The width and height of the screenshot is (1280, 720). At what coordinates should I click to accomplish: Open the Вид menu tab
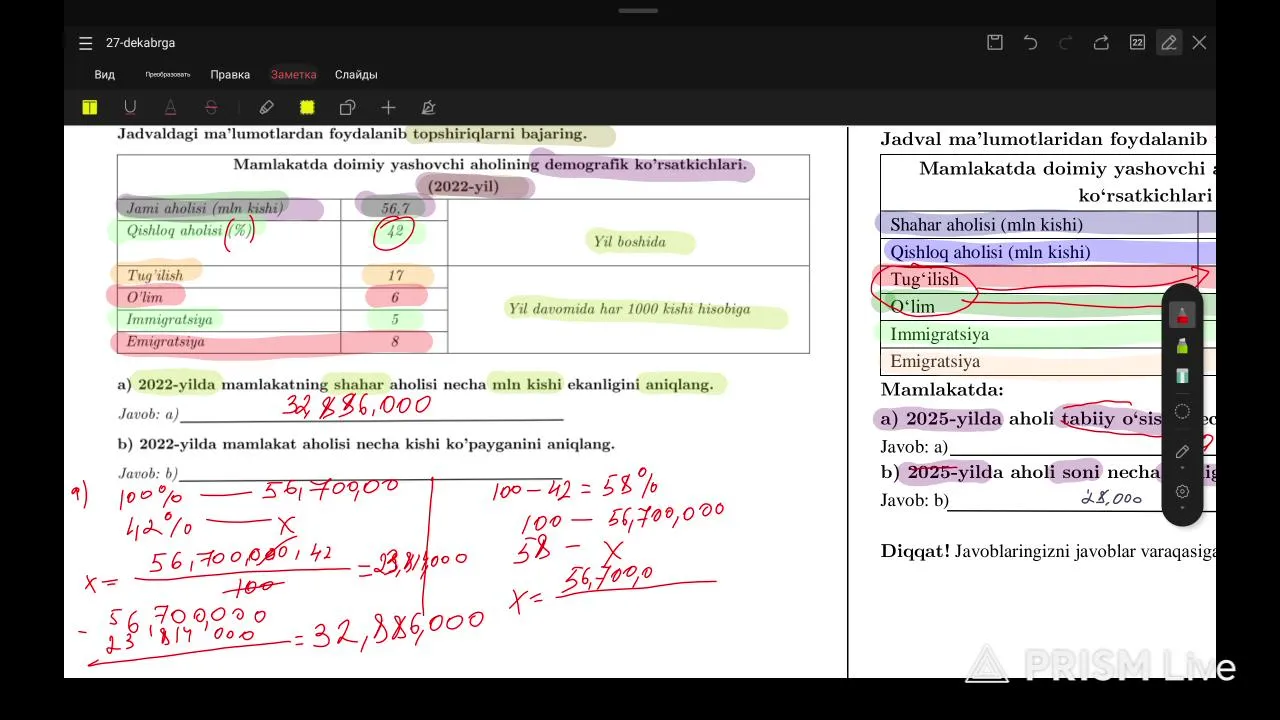[x=105, y=75]
